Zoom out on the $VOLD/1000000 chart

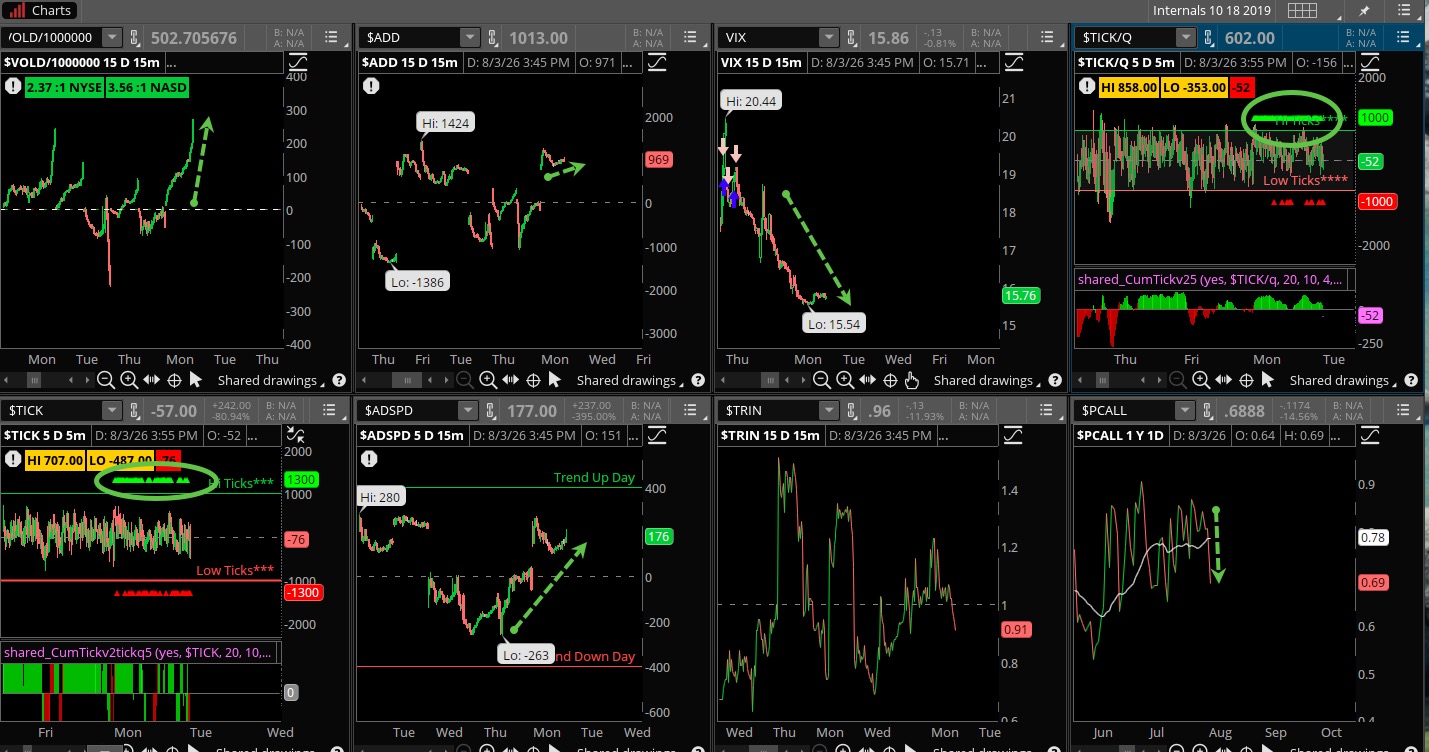106,380
